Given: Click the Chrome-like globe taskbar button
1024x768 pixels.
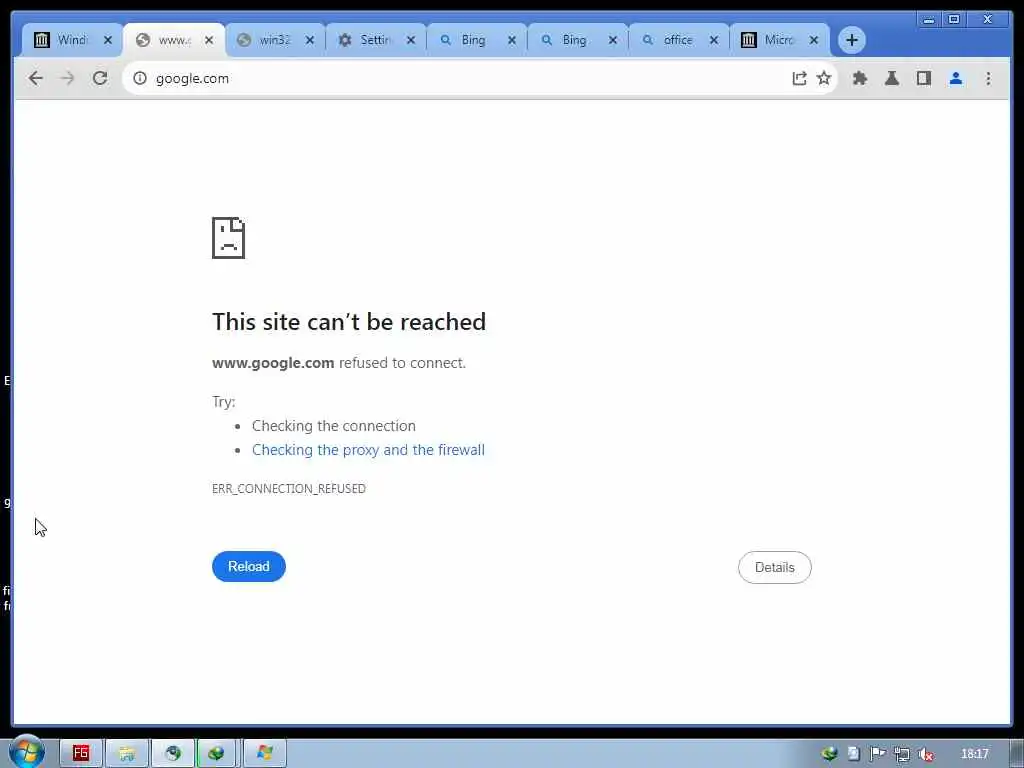Looking at the screenshot, I should click(x=173, y=753).
